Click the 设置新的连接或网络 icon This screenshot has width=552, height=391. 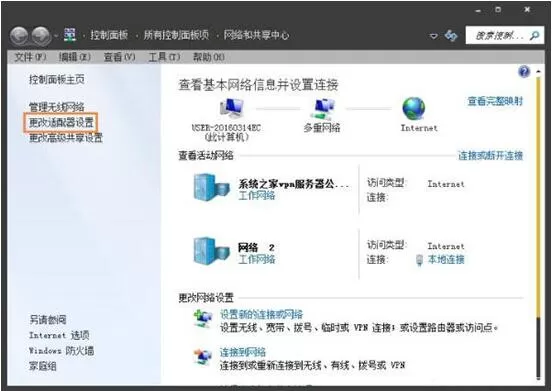pyautogui.click(x=203, y=319)
